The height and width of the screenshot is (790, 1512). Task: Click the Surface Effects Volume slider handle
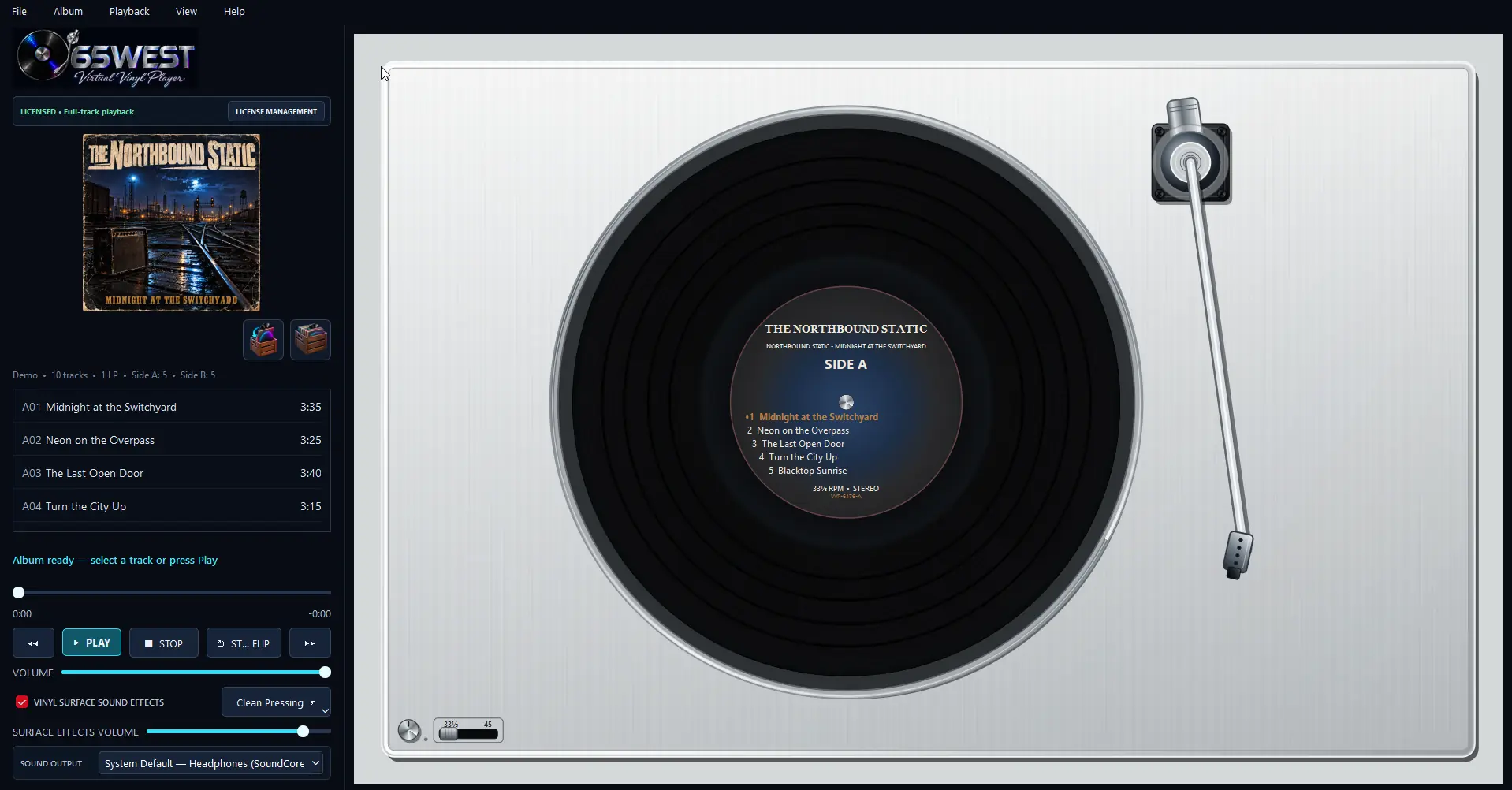tap(303, 732)
